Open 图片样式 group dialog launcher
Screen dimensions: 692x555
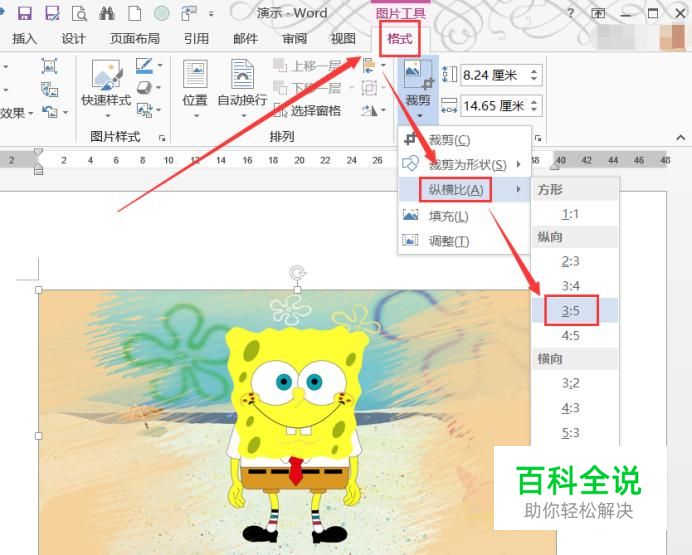162,138
